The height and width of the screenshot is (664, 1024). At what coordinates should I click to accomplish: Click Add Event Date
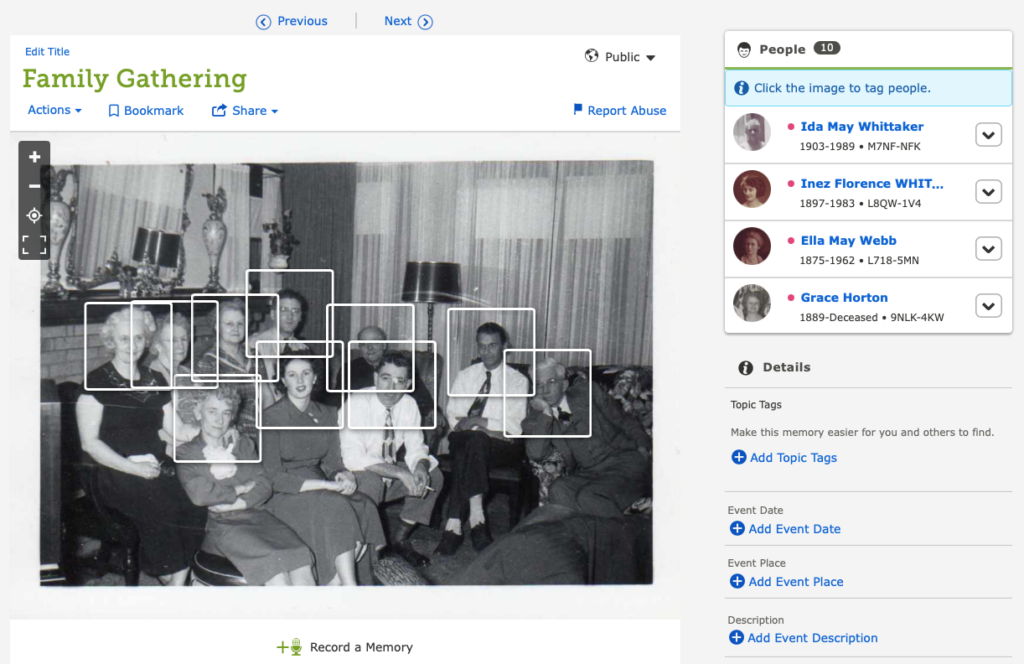[x=785, y=529]
